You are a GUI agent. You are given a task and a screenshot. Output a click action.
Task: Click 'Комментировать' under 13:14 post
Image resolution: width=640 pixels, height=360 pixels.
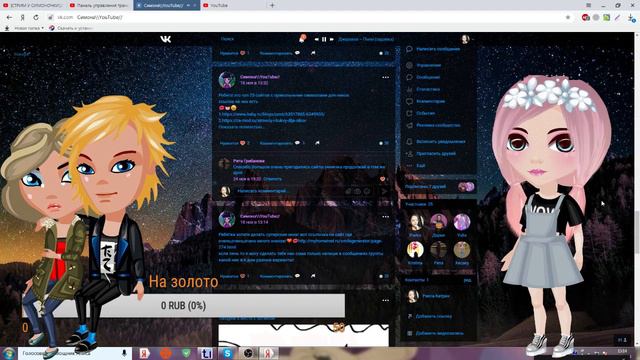pyautogui.click(x=280, y=276)
